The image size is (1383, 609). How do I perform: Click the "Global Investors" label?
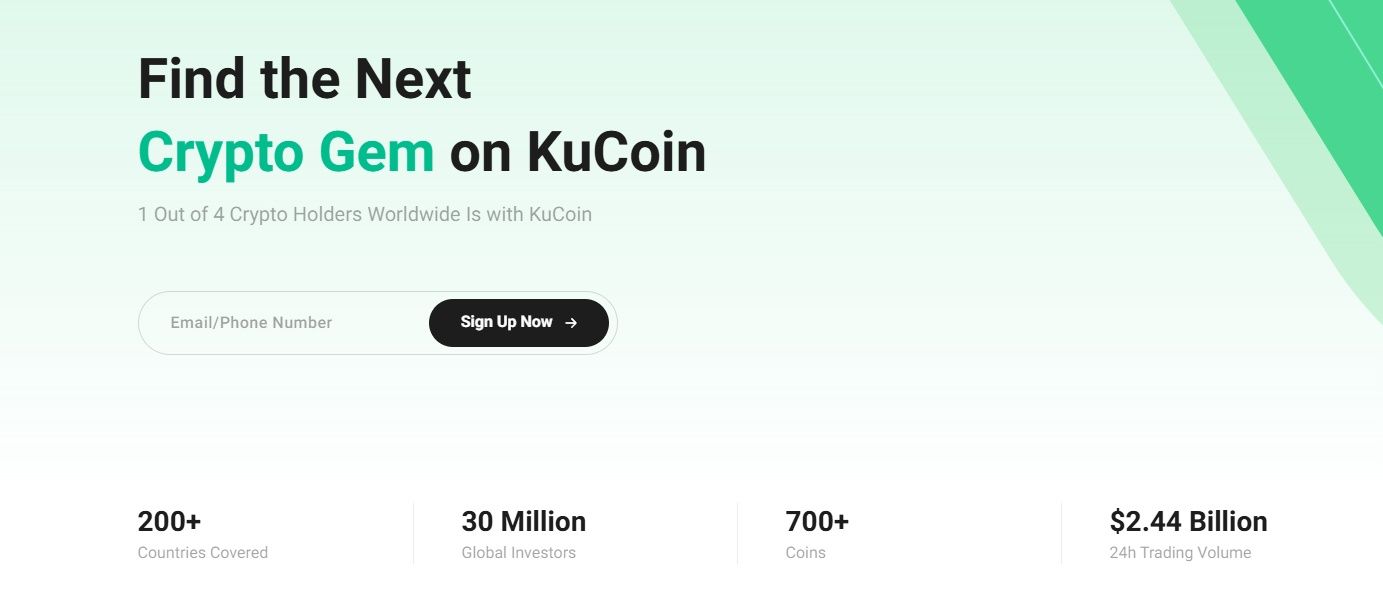[518, 553]
